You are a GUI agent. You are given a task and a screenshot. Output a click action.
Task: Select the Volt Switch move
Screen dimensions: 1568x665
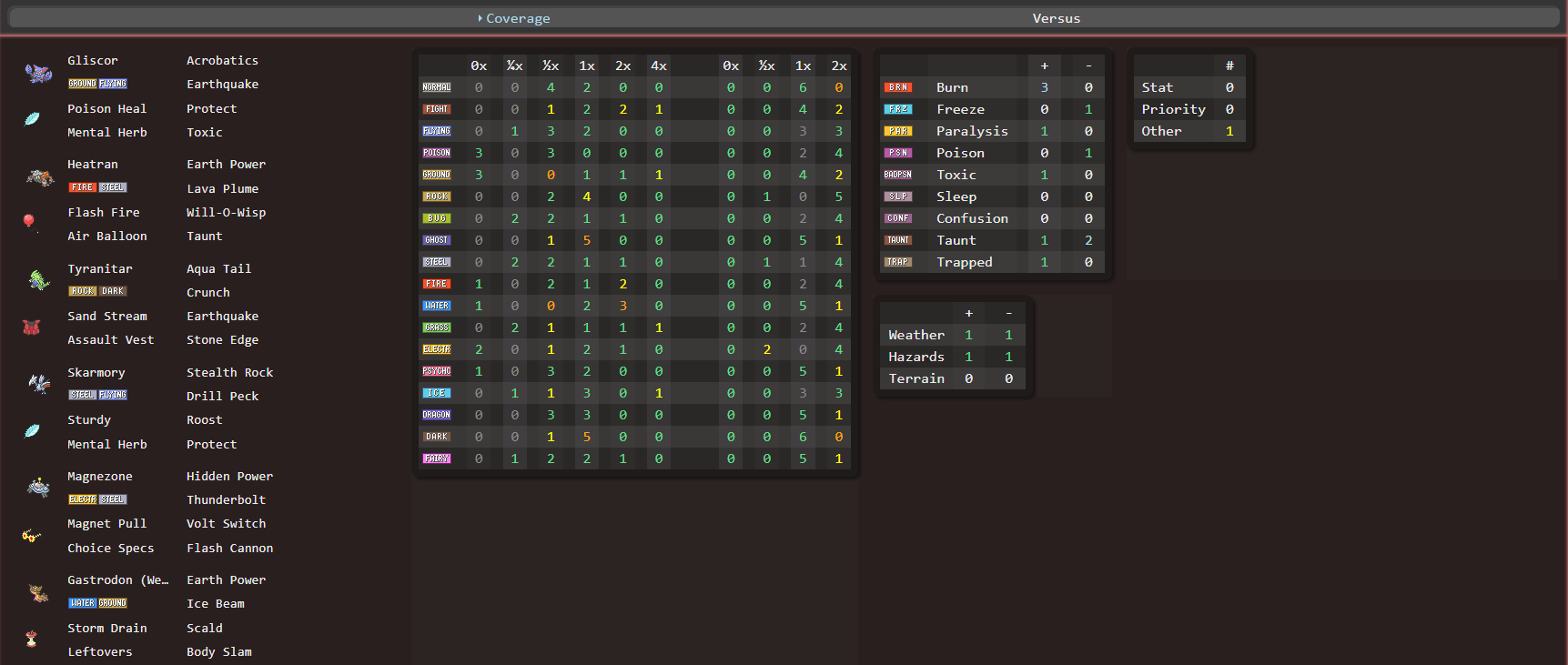[x=226, y=524]
